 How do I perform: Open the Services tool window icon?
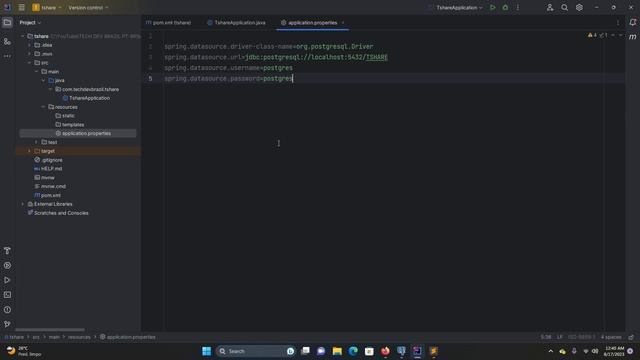(7, 265)
